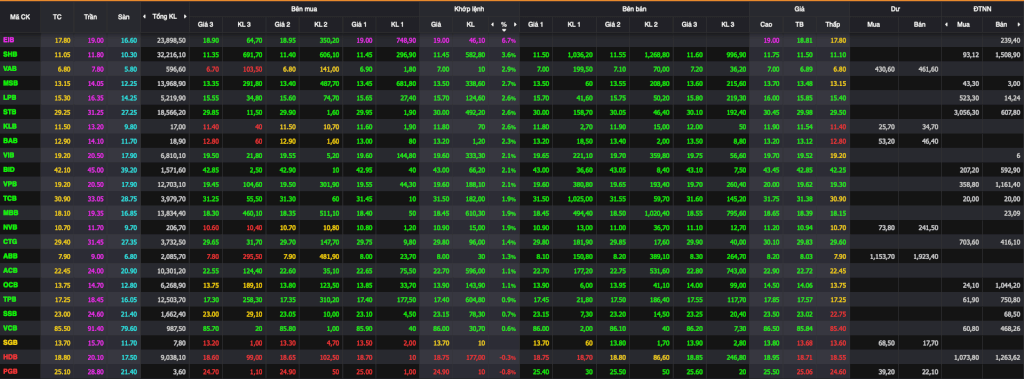Viewport: 1024px width, 379px height.
Task: Click Giá 3 header under Bên mua
Action: point(206,25)
